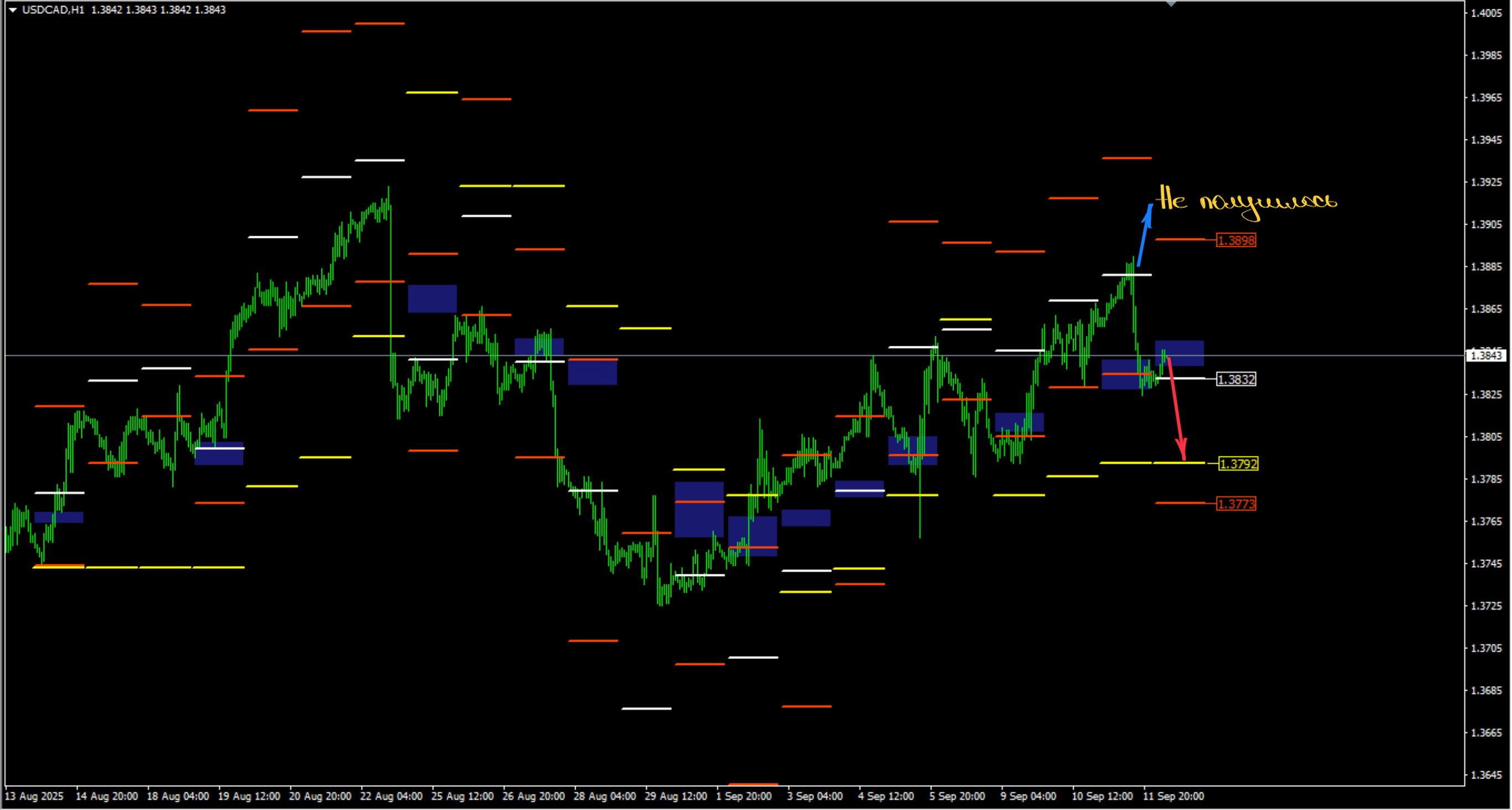Viewport: 1512px width, 810px height.
Task: Click the orange 1.3773 level label
Action: pos(1236,503)
